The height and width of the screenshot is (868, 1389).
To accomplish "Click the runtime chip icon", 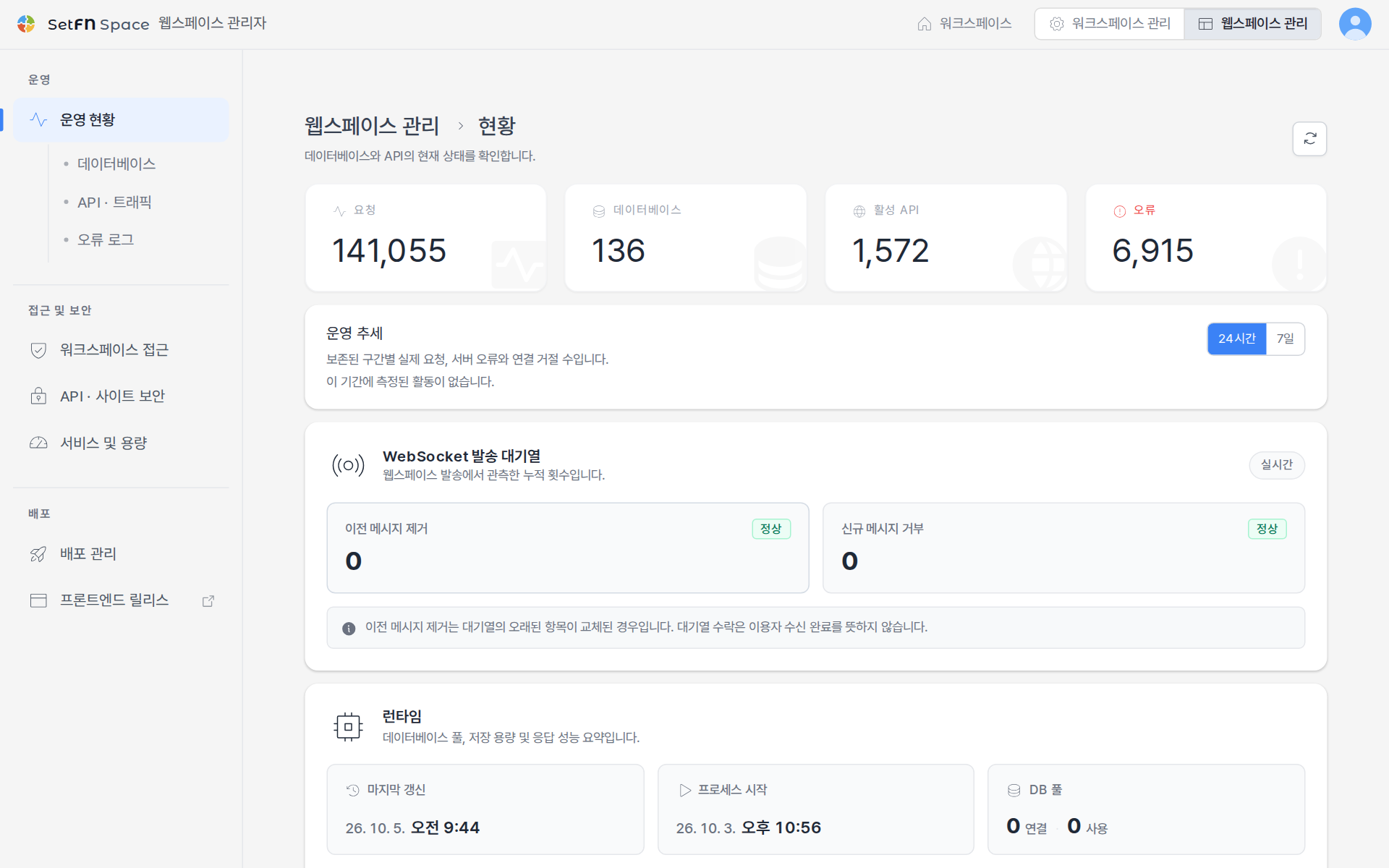I will click(x=348, y=727).
